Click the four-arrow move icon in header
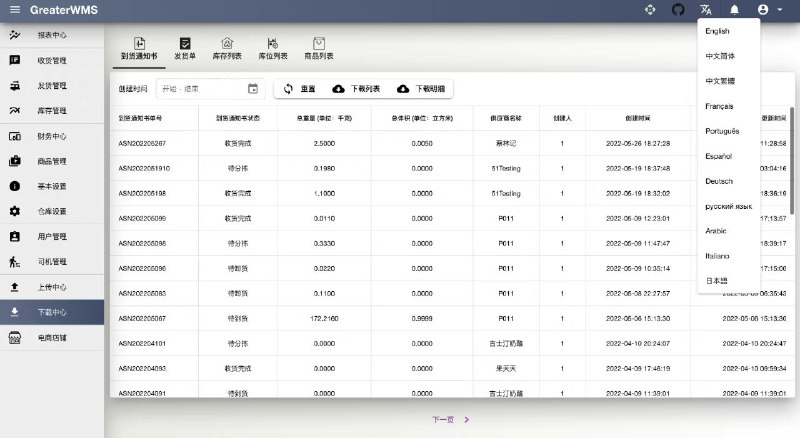The height and width of the screenshot is (438, 800). (x=649, y=10)
